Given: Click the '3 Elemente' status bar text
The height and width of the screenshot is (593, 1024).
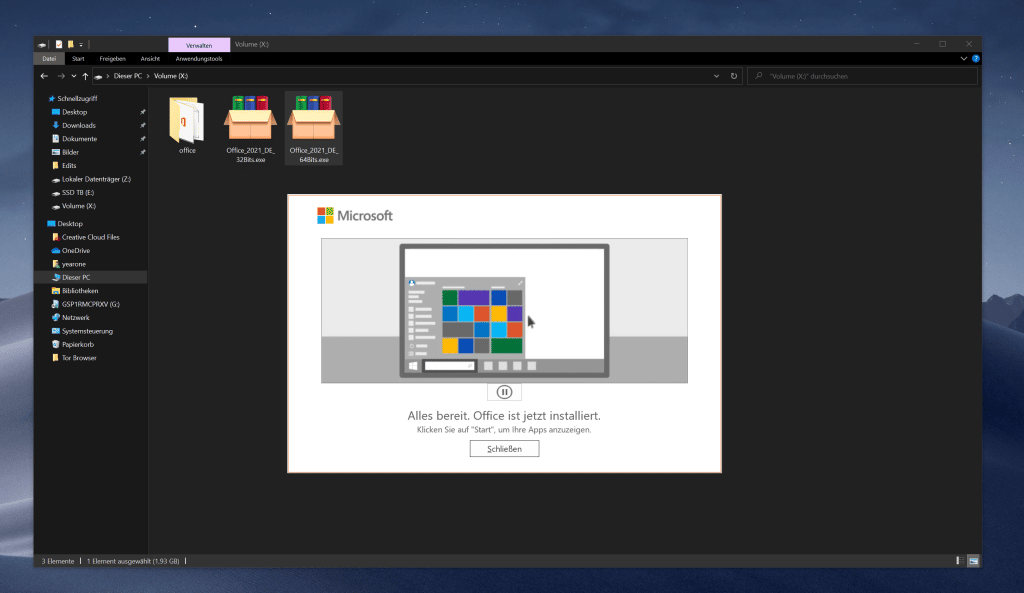Looking at the screenshot, I should 57,561.
